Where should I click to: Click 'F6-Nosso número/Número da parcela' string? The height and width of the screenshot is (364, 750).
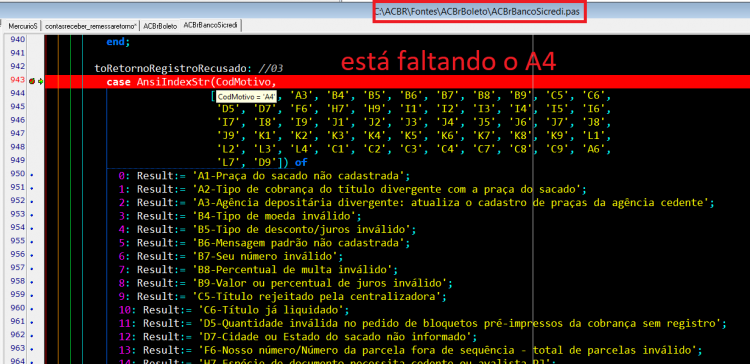click(x=447, y=350)
